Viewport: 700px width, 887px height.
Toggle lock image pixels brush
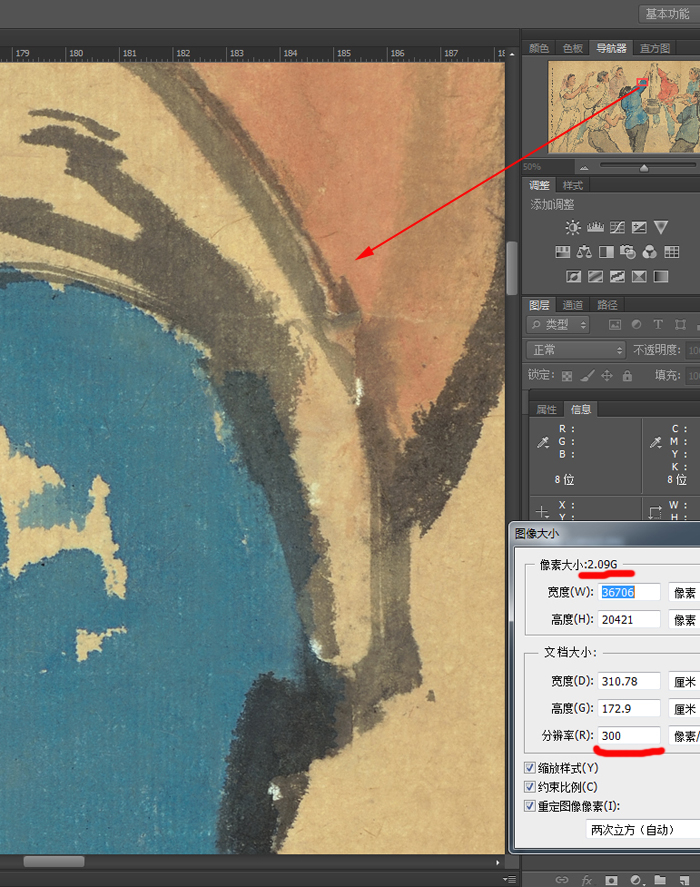coord(587,376)
